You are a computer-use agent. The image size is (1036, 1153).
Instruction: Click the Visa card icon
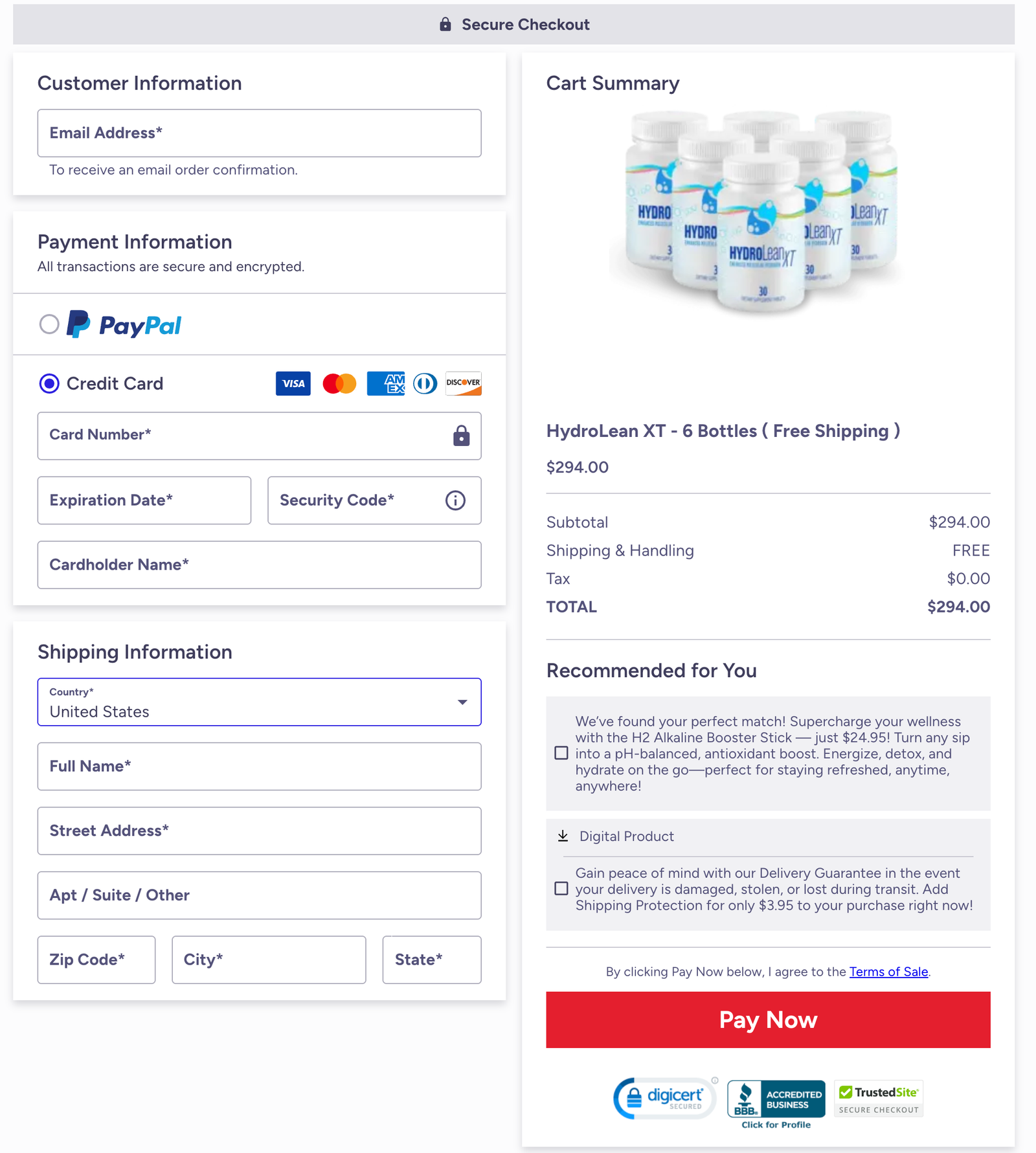(293, 383)
